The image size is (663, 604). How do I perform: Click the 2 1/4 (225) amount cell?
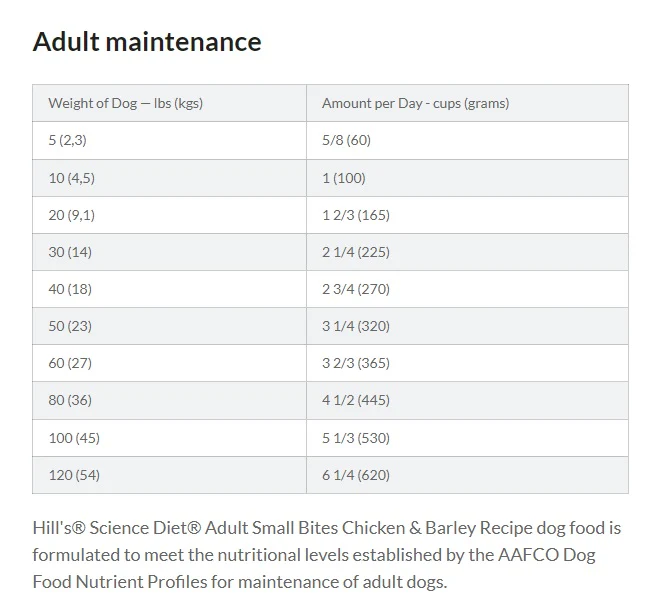[x=467, y=252]
